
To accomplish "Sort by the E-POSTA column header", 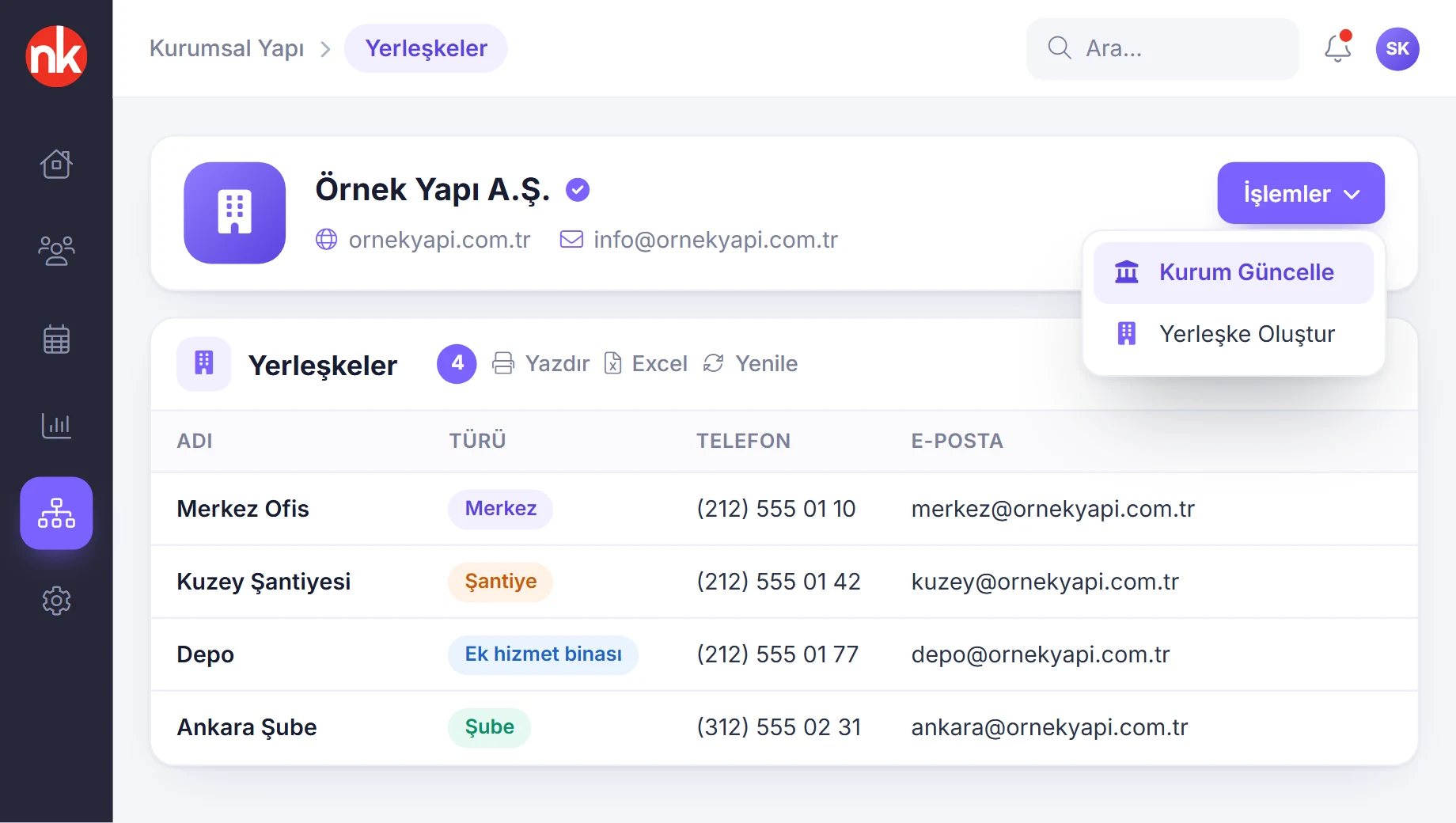I will click(x=957, y=441).
